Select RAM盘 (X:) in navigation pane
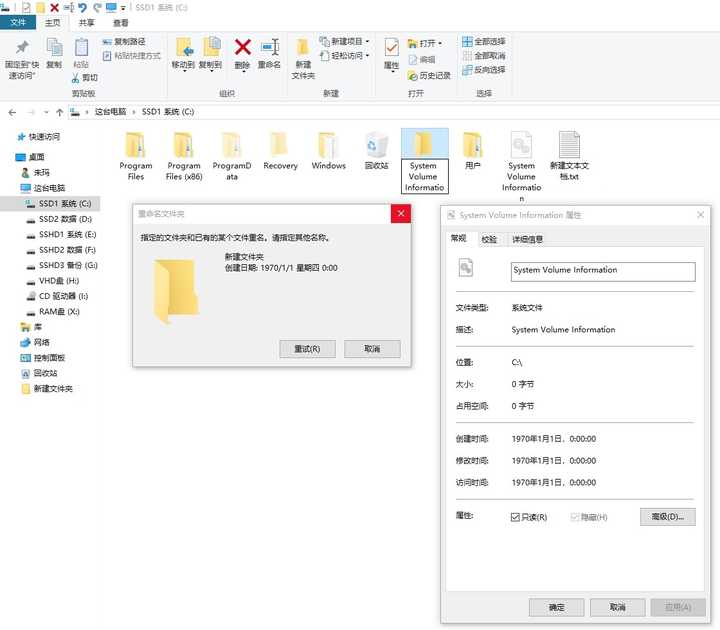720x630 pixels. coord(52,312)
